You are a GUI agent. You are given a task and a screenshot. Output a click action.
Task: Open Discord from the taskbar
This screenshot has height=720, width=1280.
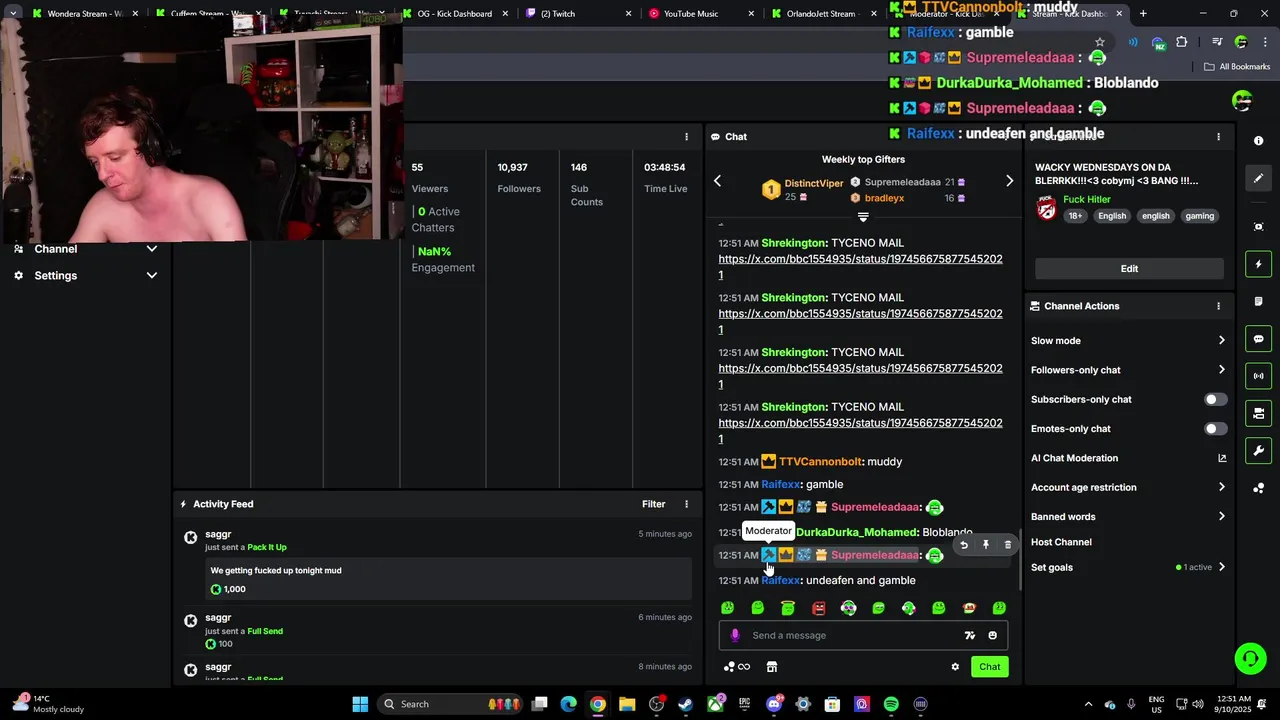774,704
